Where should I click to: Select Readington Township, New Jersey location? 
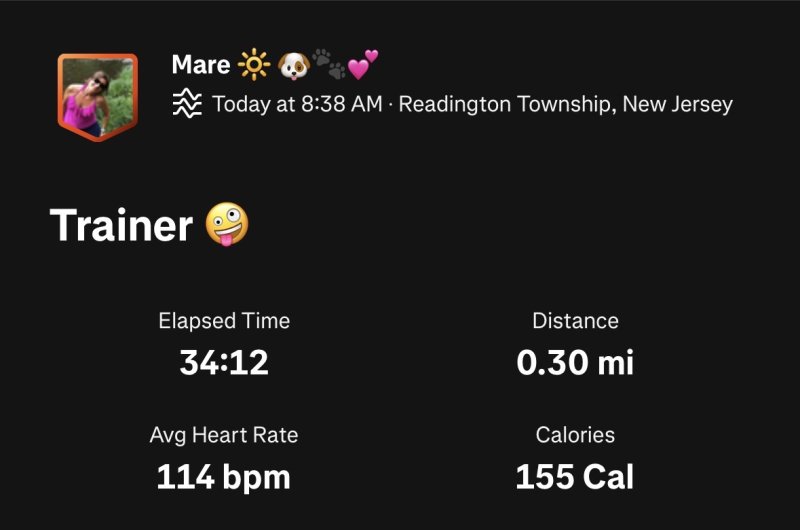click(x=565, y=104)
